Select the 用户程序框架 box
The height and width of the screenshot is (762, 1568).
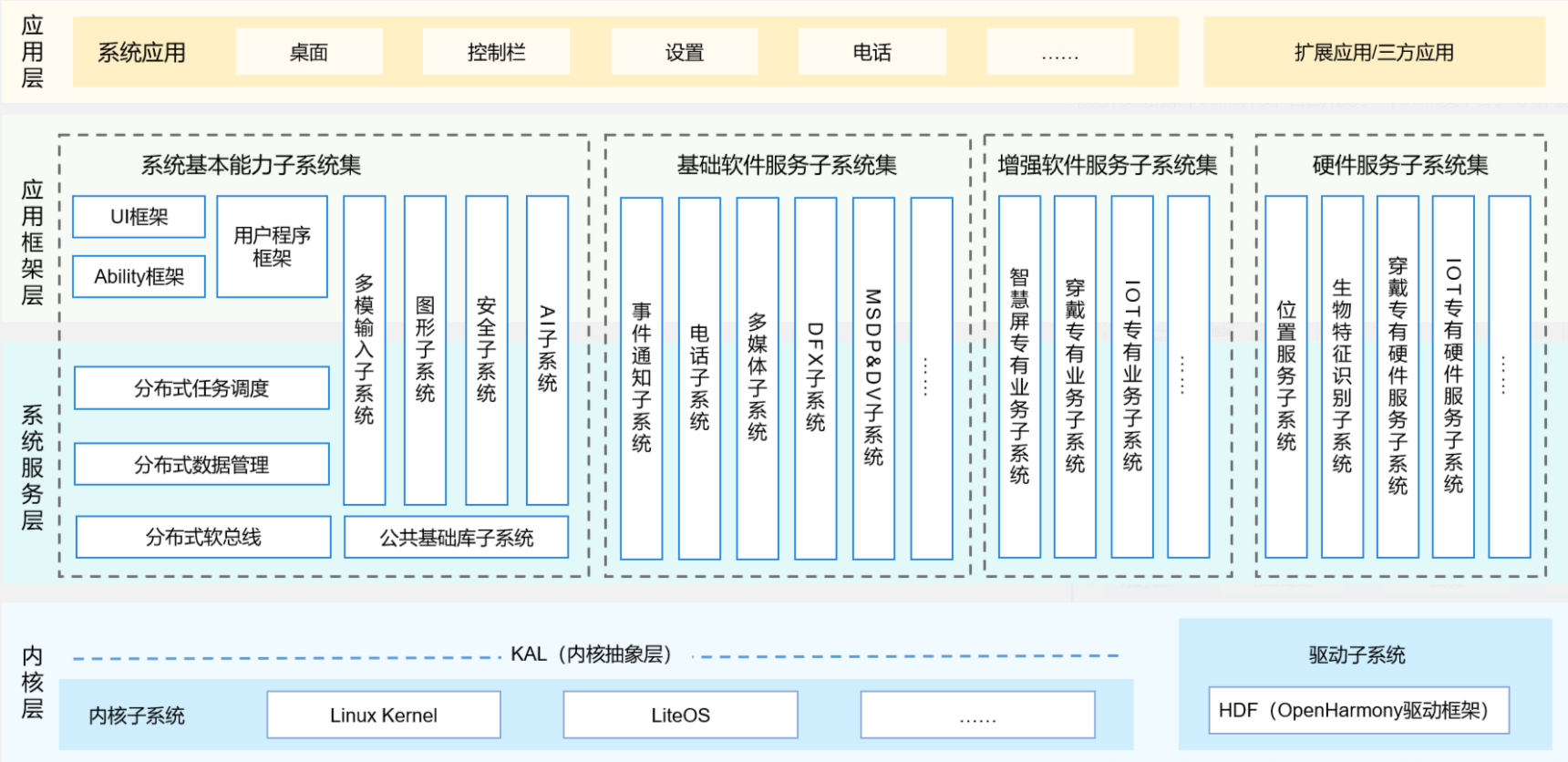click(x=272, y=247)
